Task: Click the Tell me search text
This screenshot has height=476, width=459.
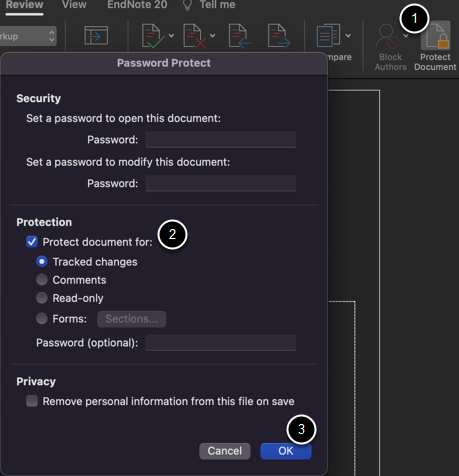Action: coord(217,5)
